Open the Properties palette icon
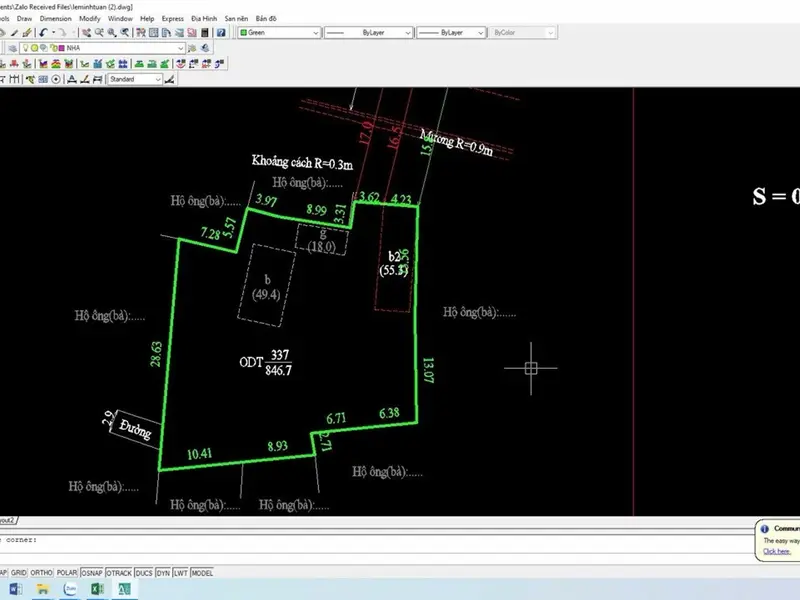The image size is (800, 600). (141, 32)
